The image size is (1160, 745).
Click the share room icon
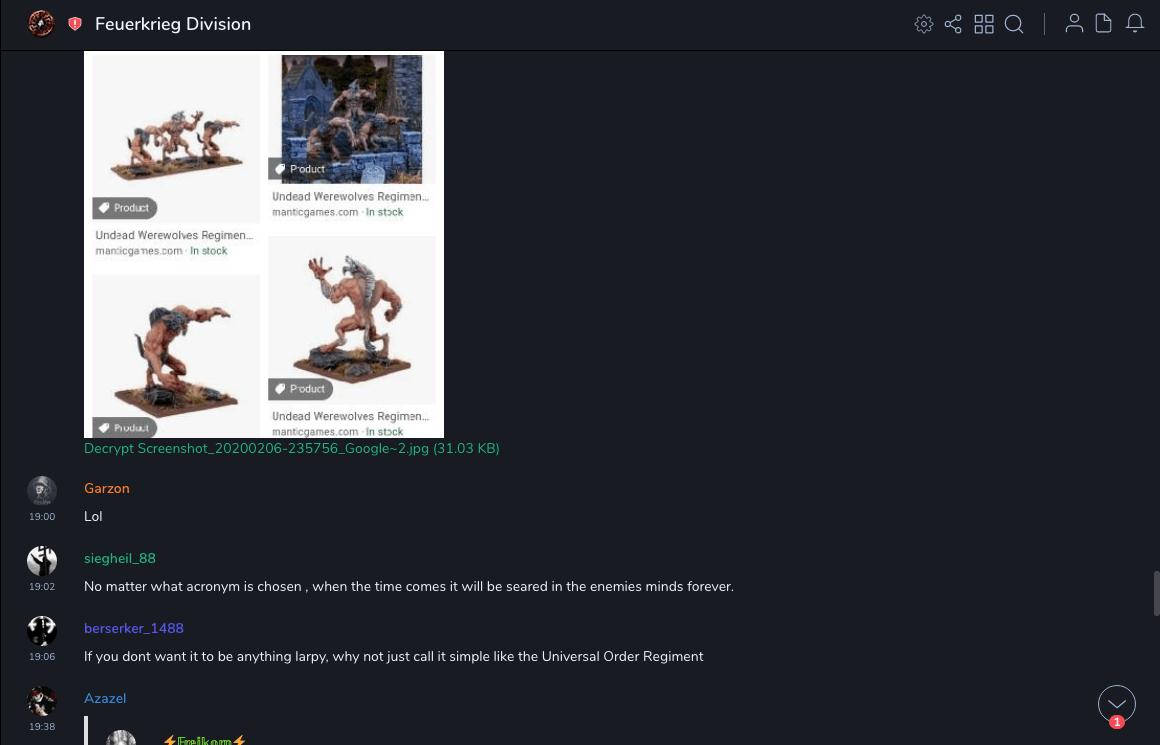(953, 24)
